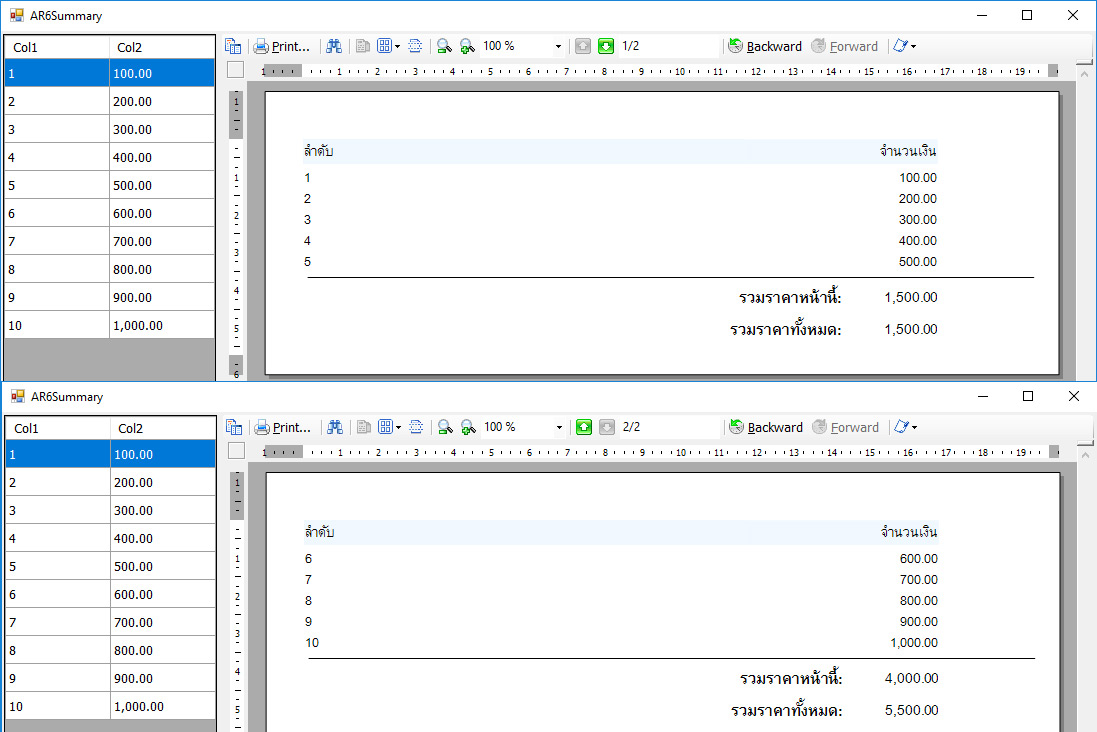Go to next page in 1/2 viewer
This screenshot has width=1097, height=732.
pos(606,46)
